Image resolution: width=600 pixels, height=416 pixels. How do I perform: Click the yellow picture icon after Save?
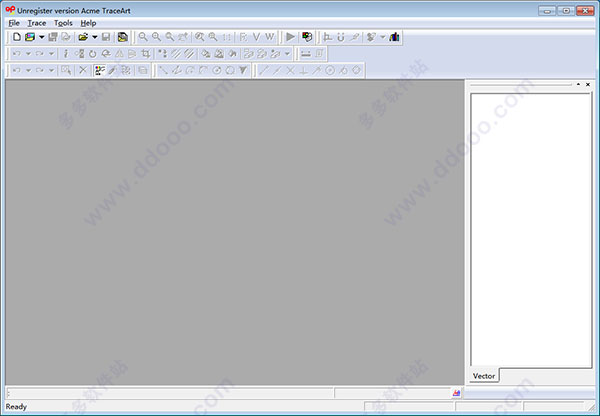(122, 37)
